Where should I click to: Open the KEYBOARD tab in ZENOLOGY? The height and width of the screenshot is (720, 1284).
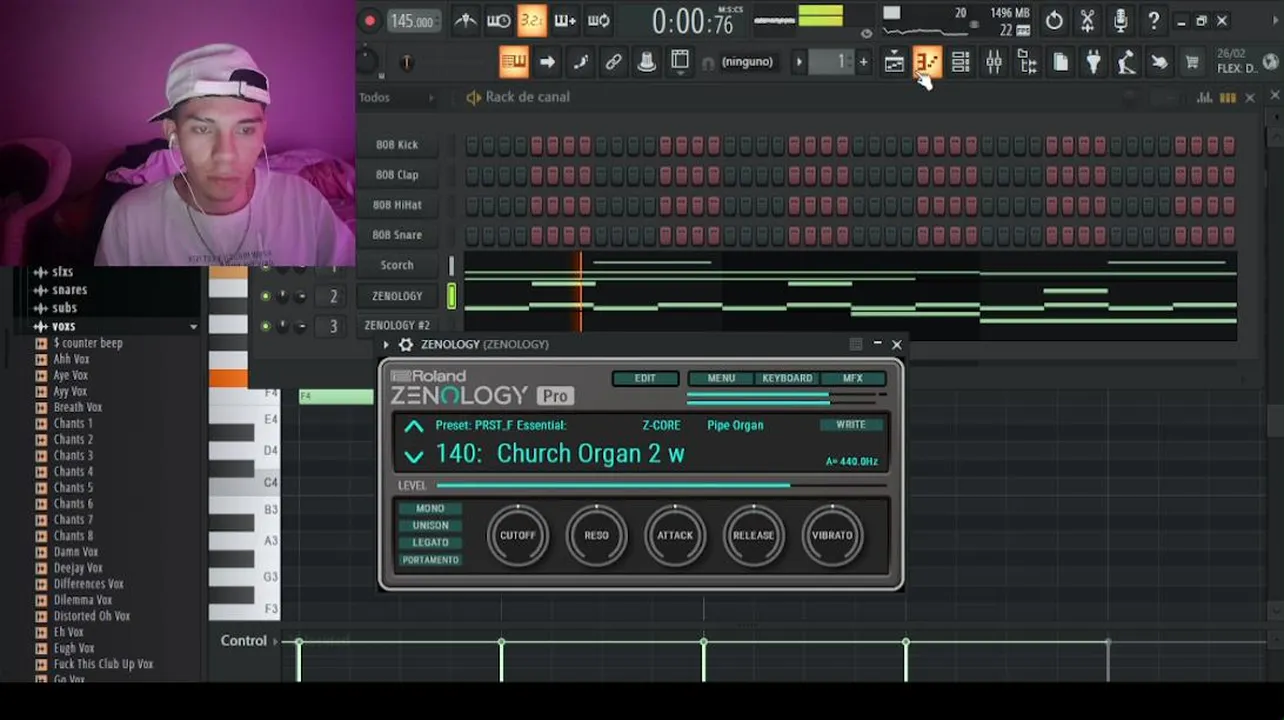[787, 378]
